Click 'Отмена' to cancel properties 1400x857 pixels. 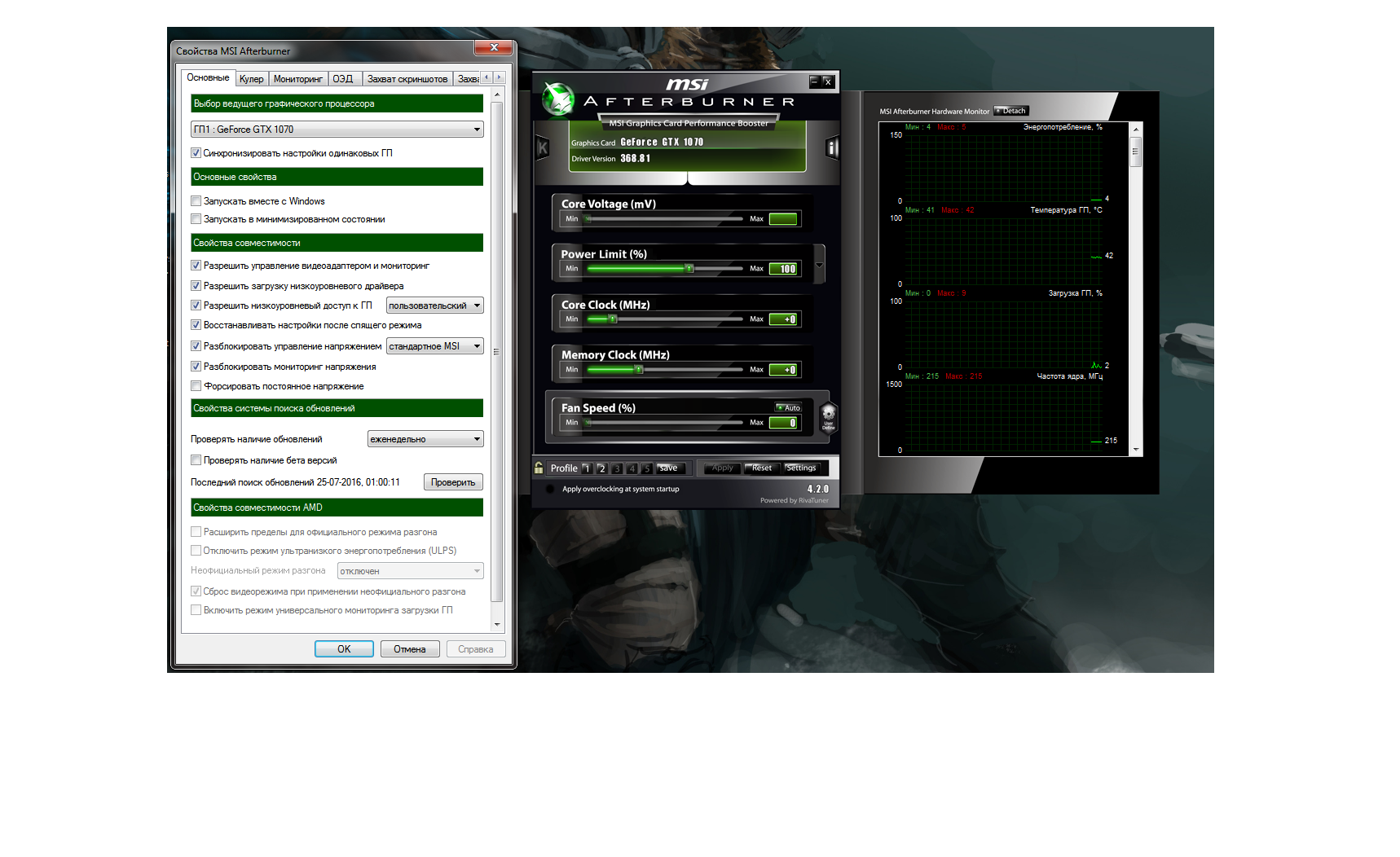pyautogui.click(x=410, y=649)
